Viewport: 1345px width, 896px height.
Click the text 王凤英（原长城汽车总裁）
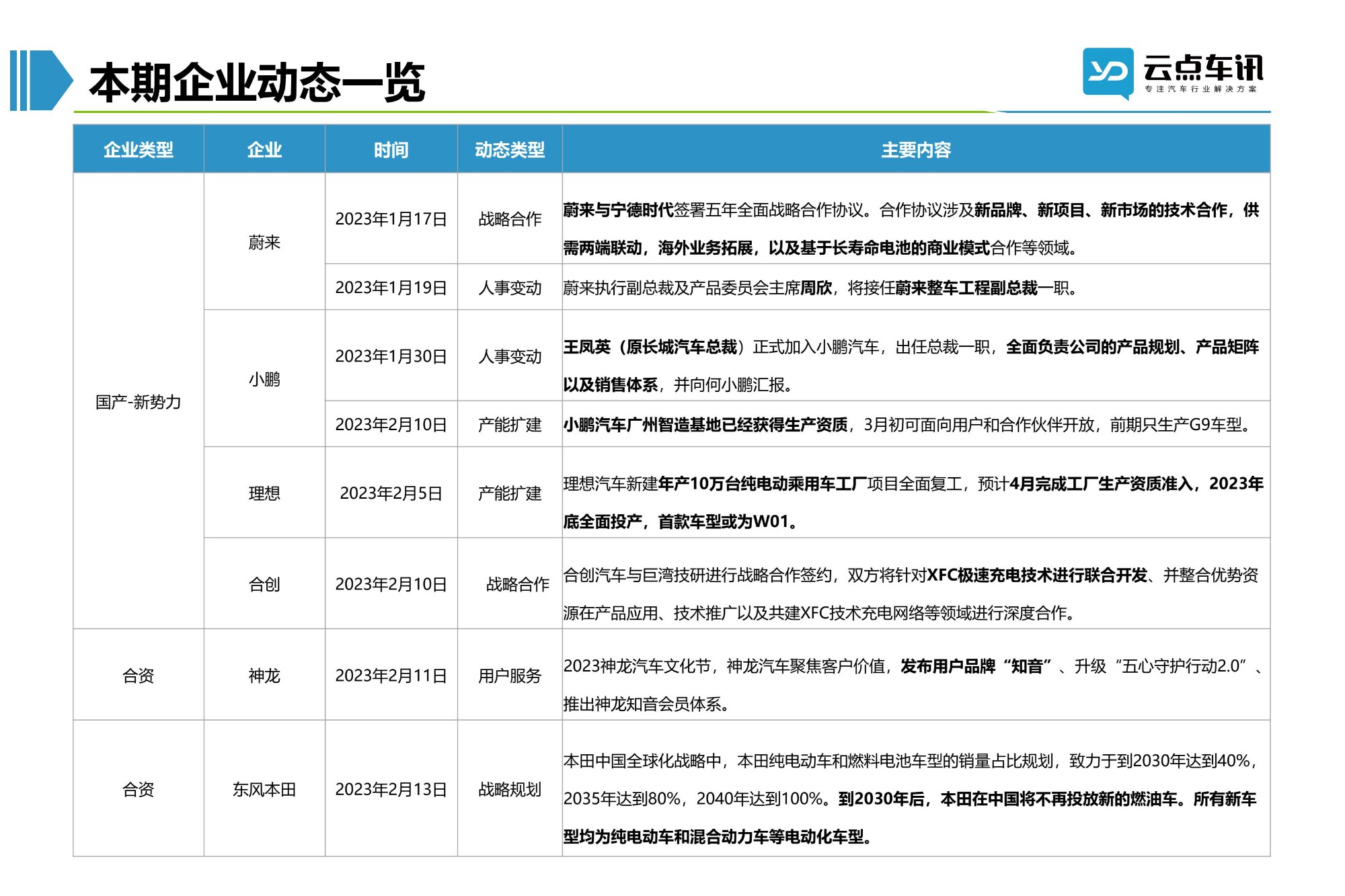pyautogui.click(x=654, y=347)
